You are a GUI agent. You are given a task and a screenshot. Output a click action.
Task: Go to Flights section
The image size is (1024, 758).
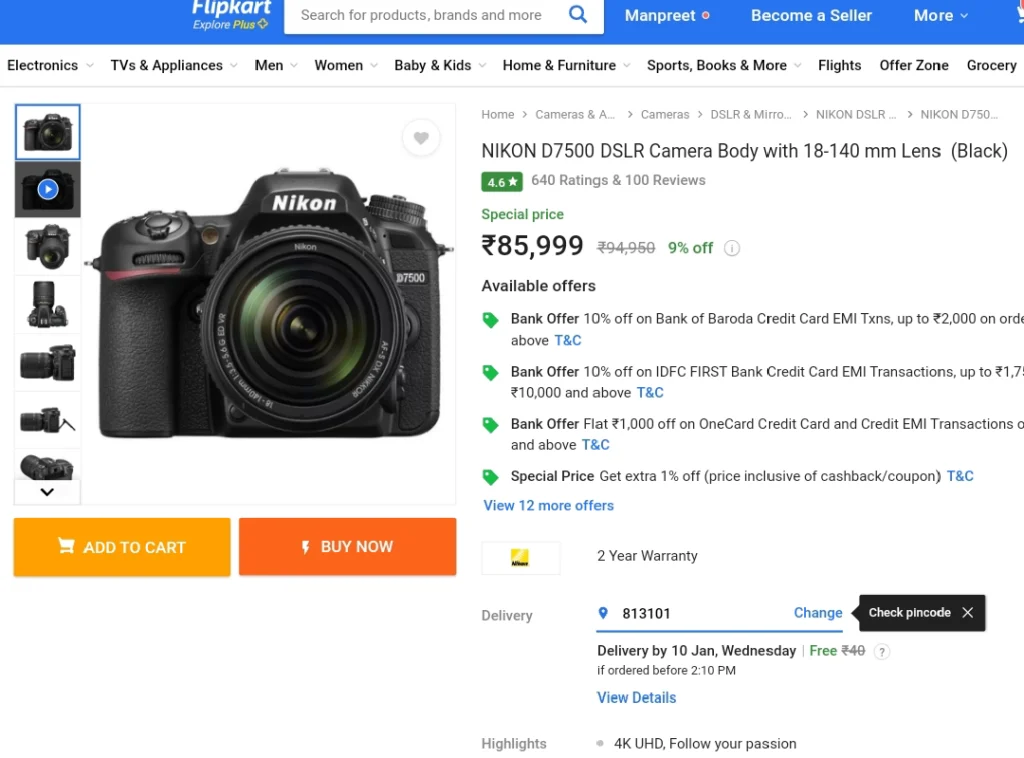(839, 65)
